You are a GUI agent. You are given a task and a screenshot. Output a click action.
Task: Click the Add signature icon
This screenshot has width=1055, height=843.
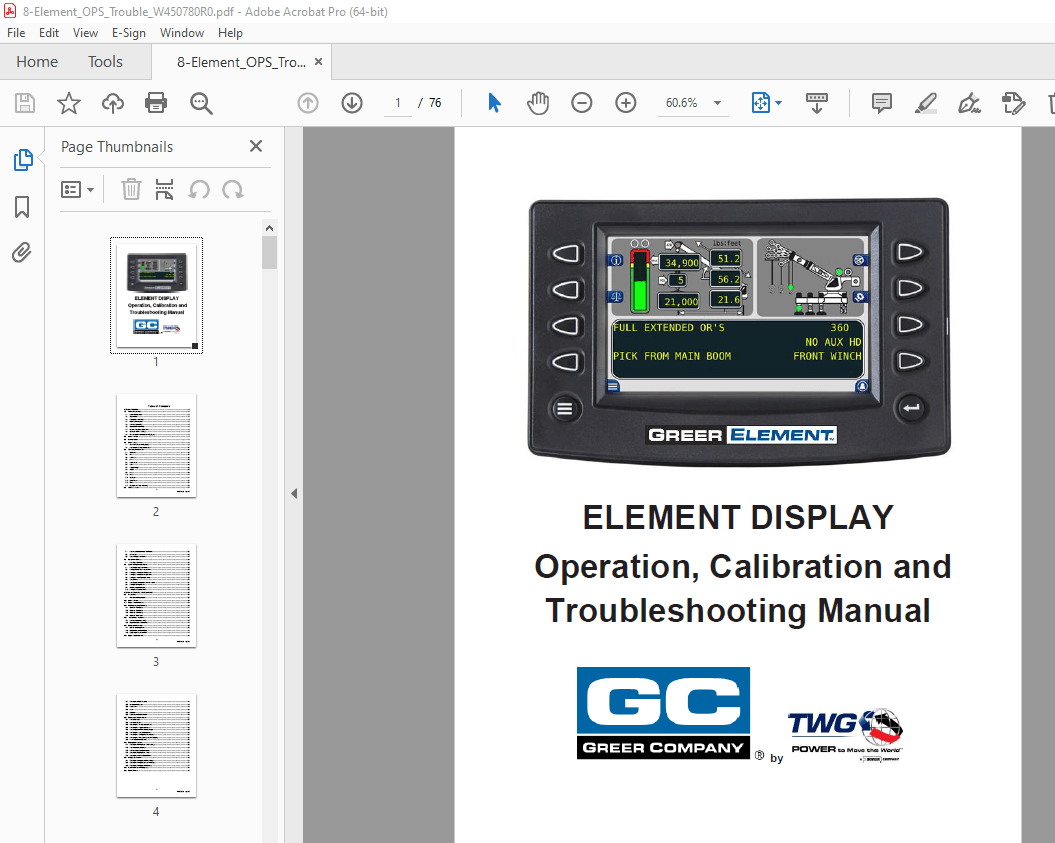coord(969,103)
